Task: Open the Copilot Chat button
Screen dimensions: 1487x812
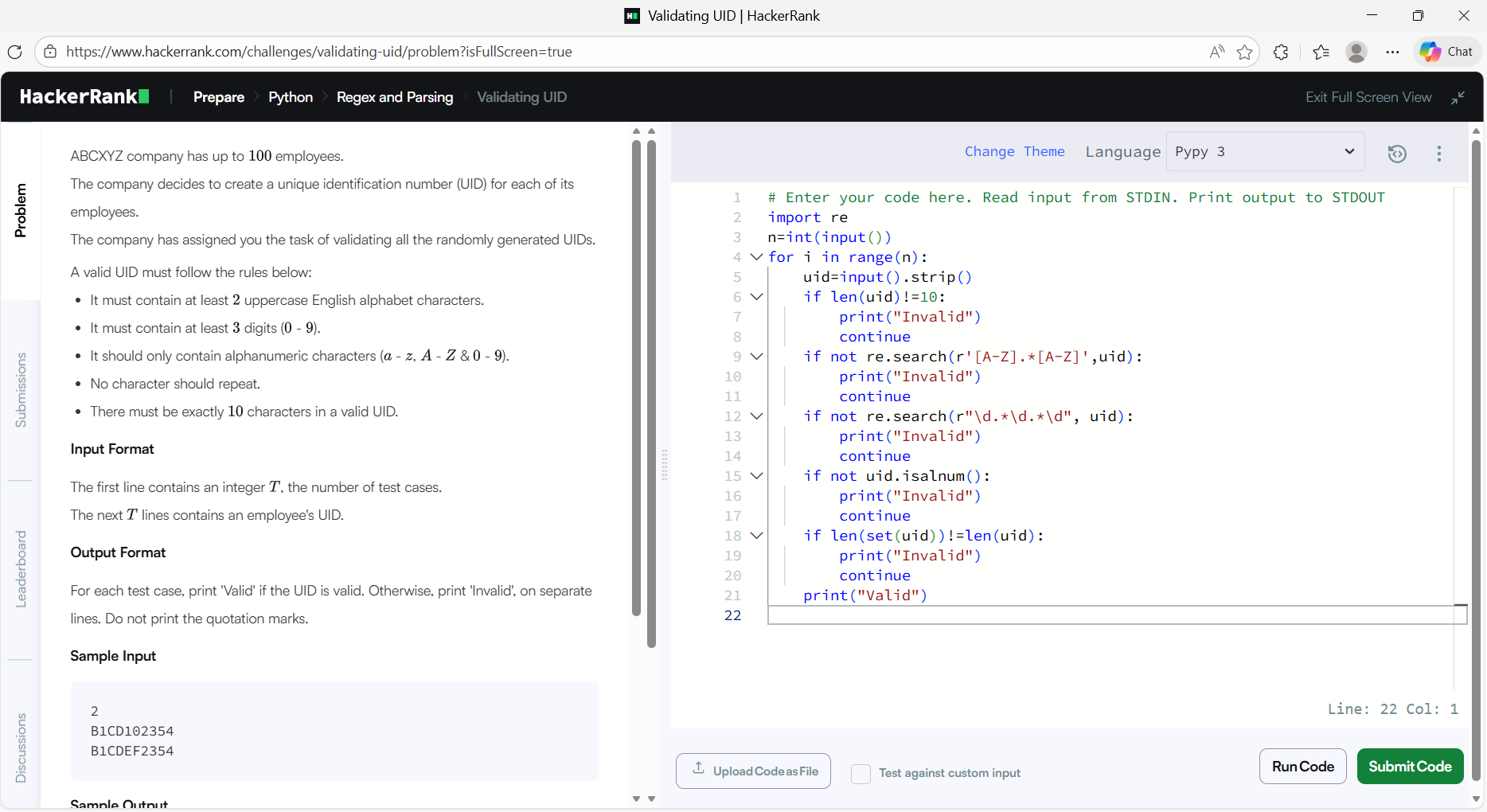Action: (1446, 52)
